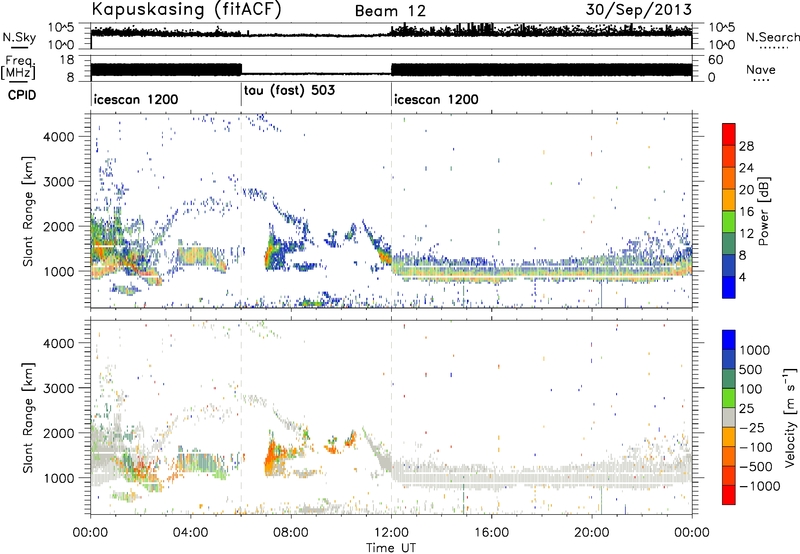Screen dimensions: 800x554
Task: Click the '04:00' time tick label
Action: (x=190, y=533)
